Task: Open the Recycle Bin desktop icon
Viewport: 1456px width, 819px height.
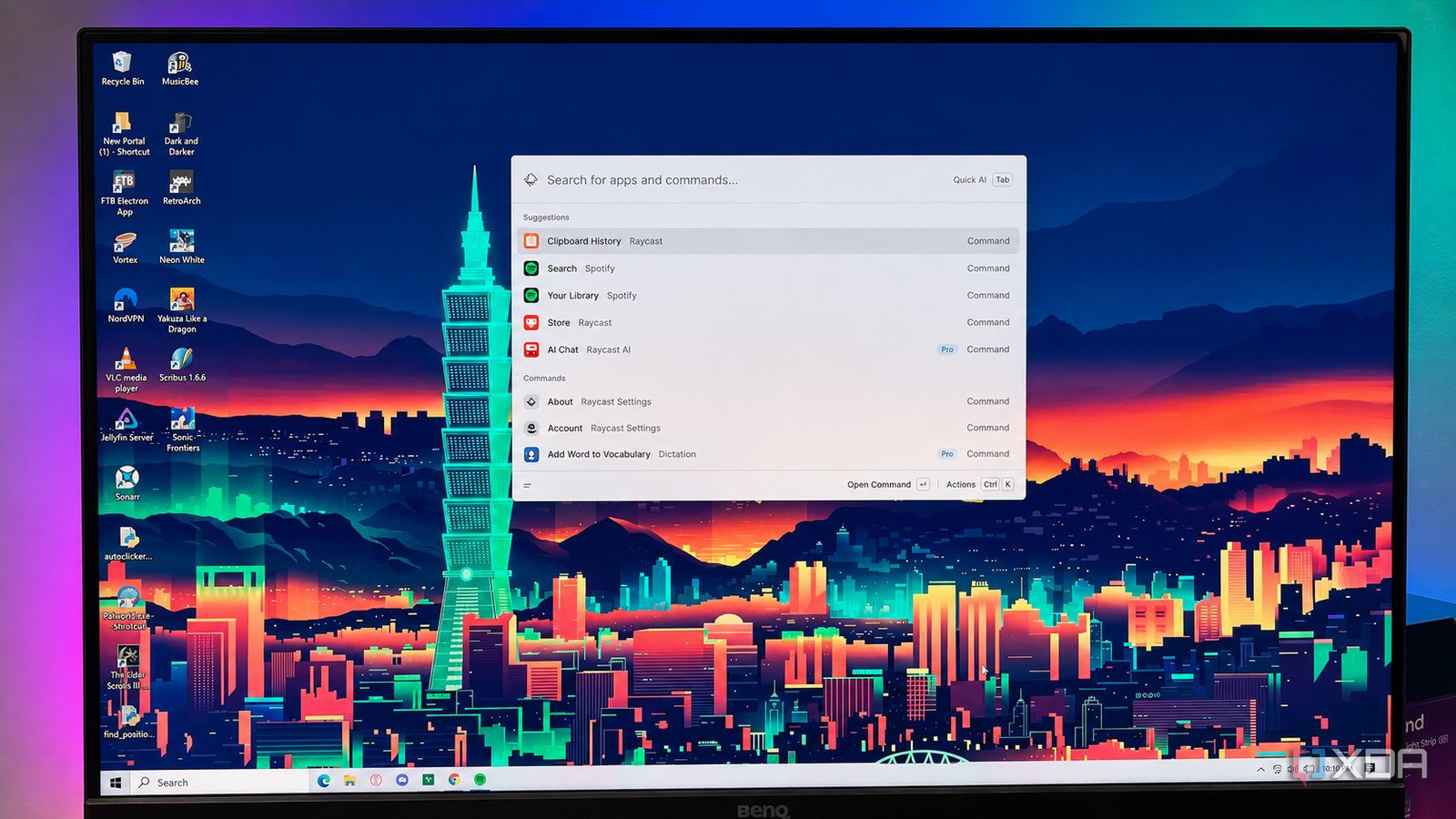Action: click(122, 62)
